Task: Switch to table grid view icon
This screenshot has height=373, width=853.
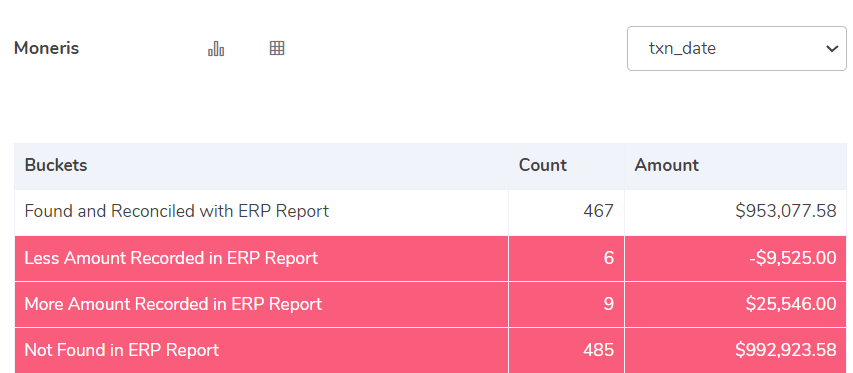Action: click(x=277, y=48)
